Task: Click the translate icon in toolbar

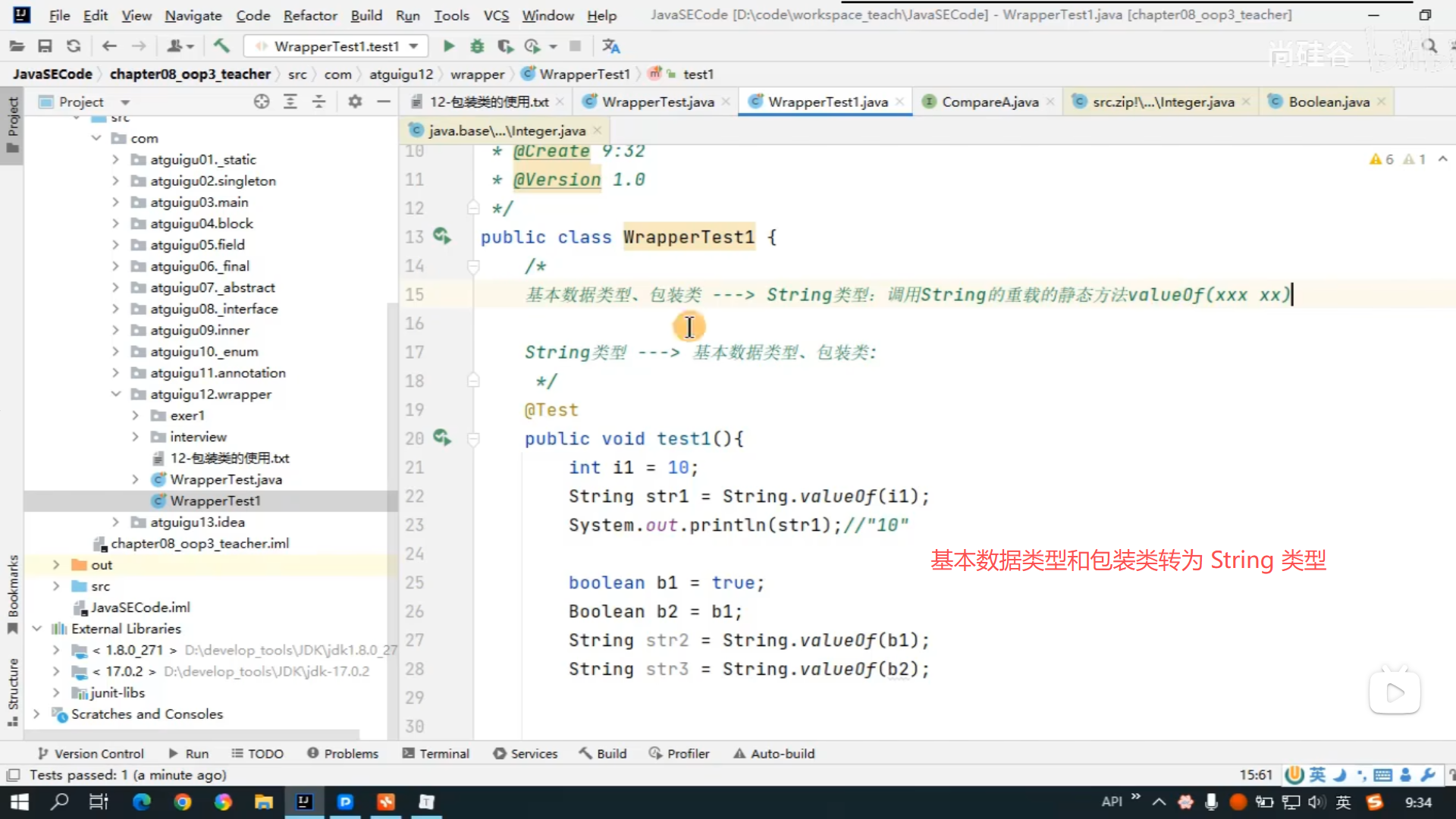Action: [x=610, y=46]
